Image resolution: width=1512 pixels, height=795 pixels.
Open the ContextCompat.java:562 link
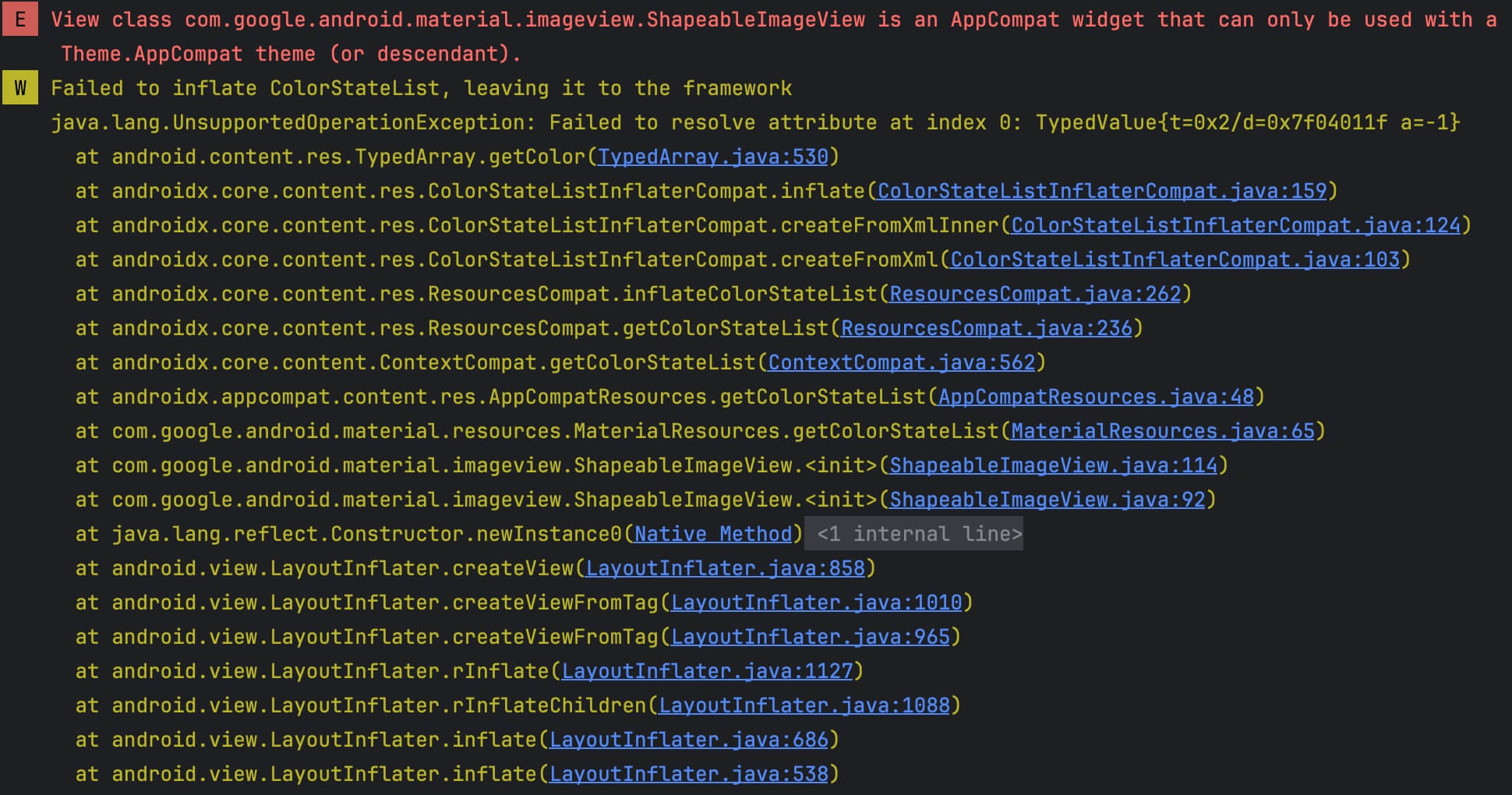tap(902, 362)
